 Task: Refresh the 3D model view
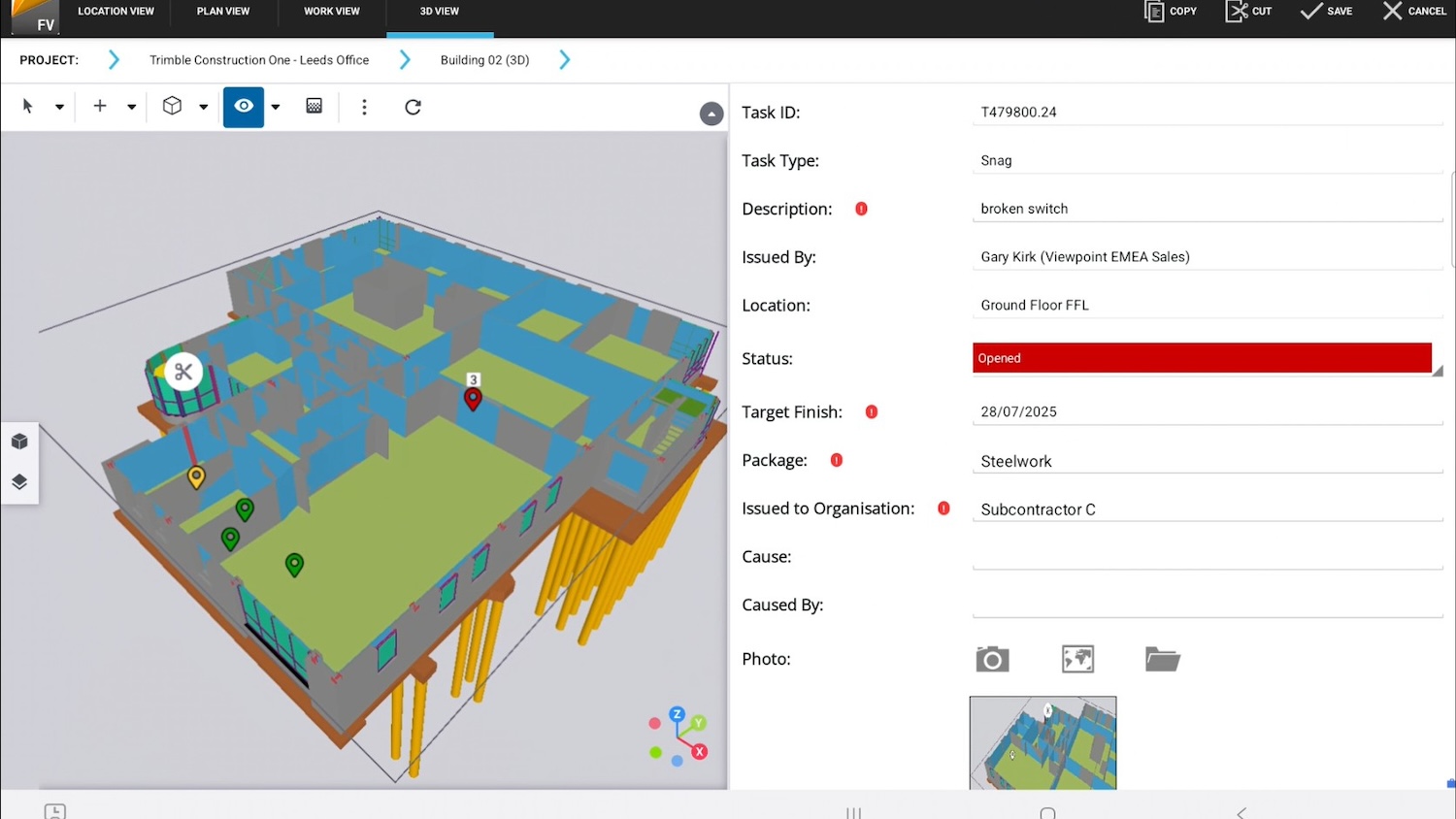[x=412, y=107]
